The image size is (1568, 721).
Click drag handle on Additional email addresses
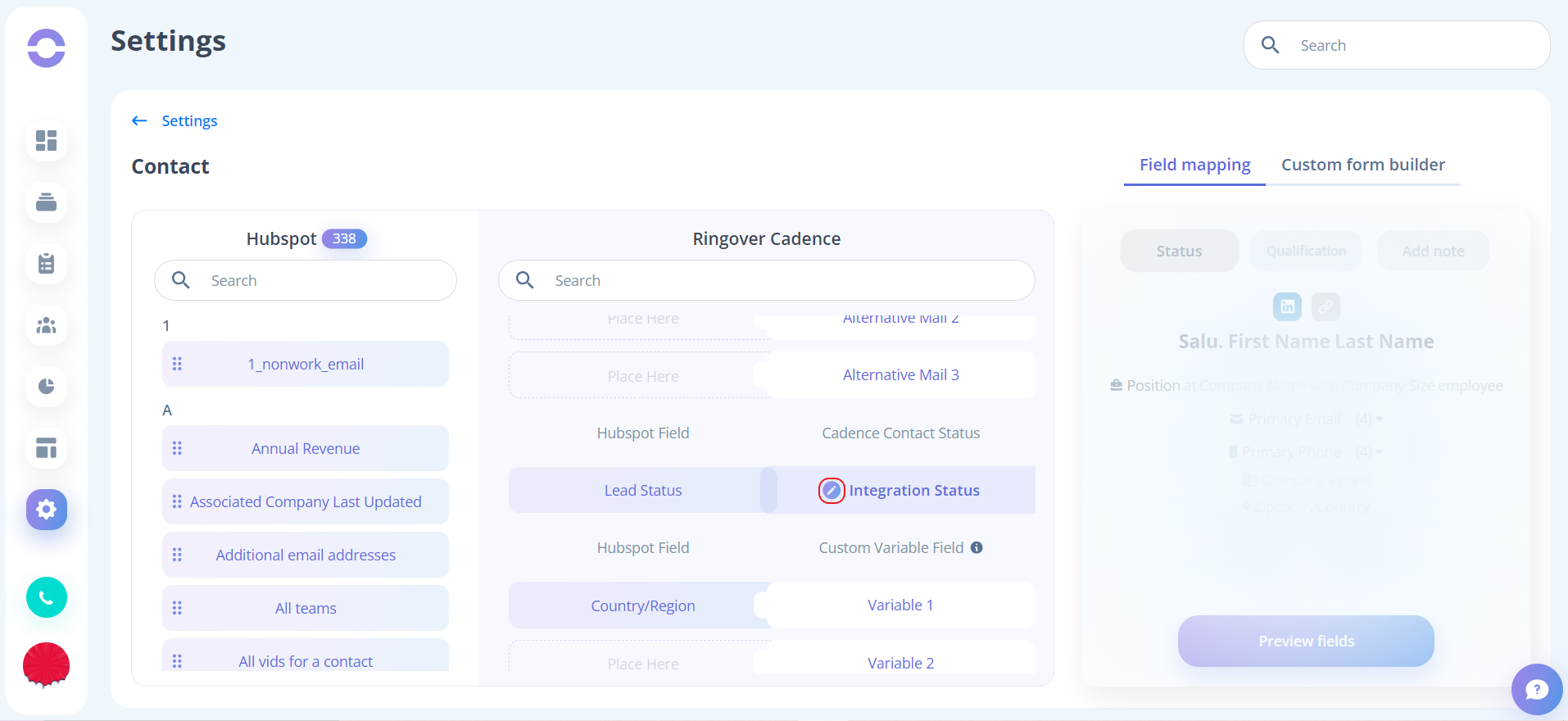click(177, 555)
